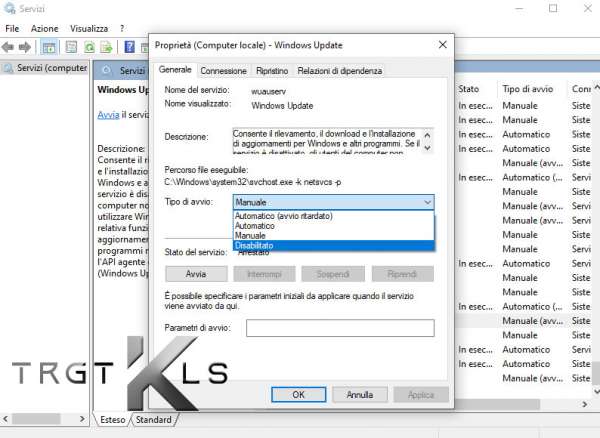The height and width of the screenshot is (438, 600).
Task: Open the Relazioni di dipendenza tab
Action: [339, 71]
